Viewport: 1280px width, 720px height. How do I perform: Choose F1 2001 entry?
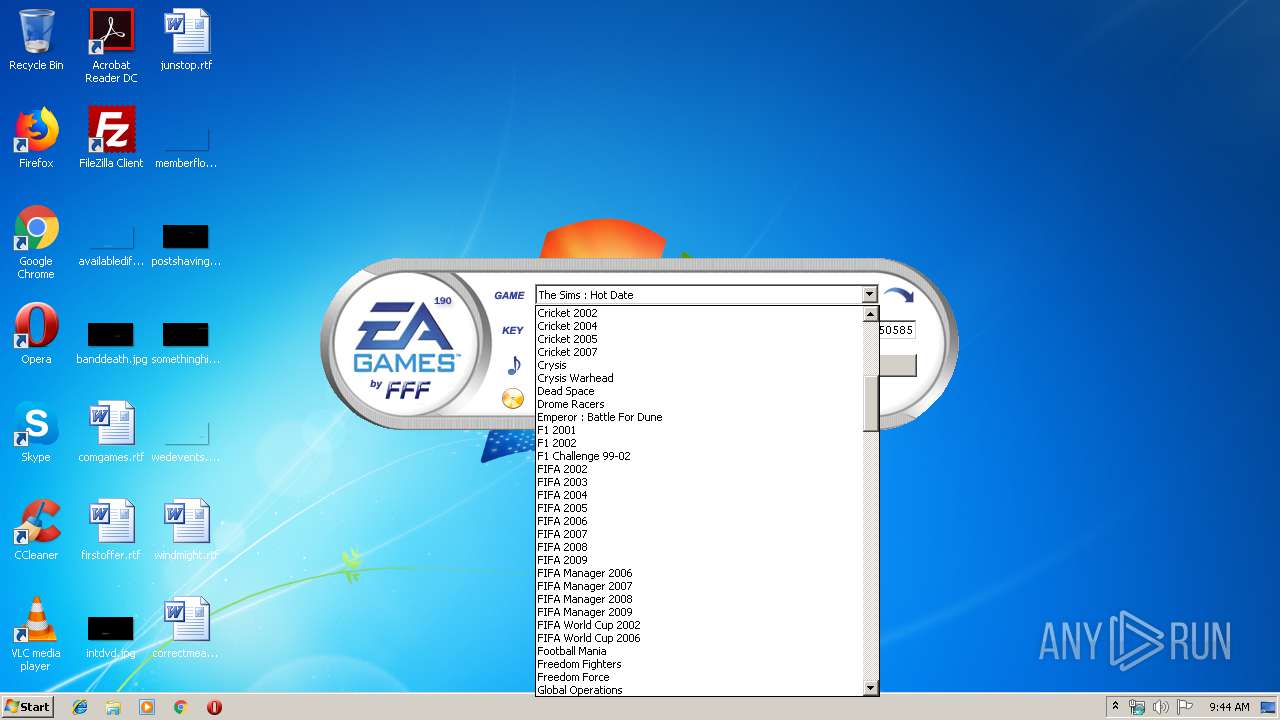pos(557,430)
